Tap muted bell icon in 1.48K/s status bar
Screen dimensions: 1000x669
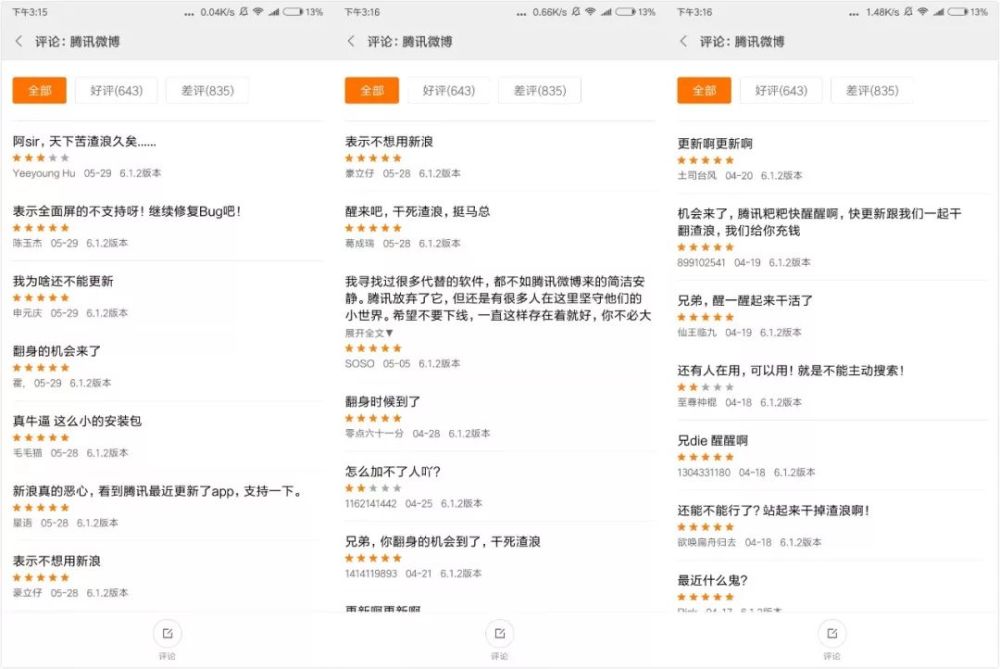[x=908, y=11]
